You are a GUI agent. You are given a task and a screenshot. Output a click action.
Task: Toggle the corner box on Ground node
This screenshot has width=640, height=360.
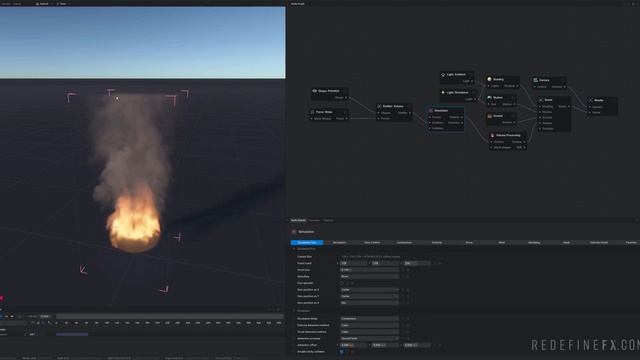pyautogui.click(x=513, y=116)
